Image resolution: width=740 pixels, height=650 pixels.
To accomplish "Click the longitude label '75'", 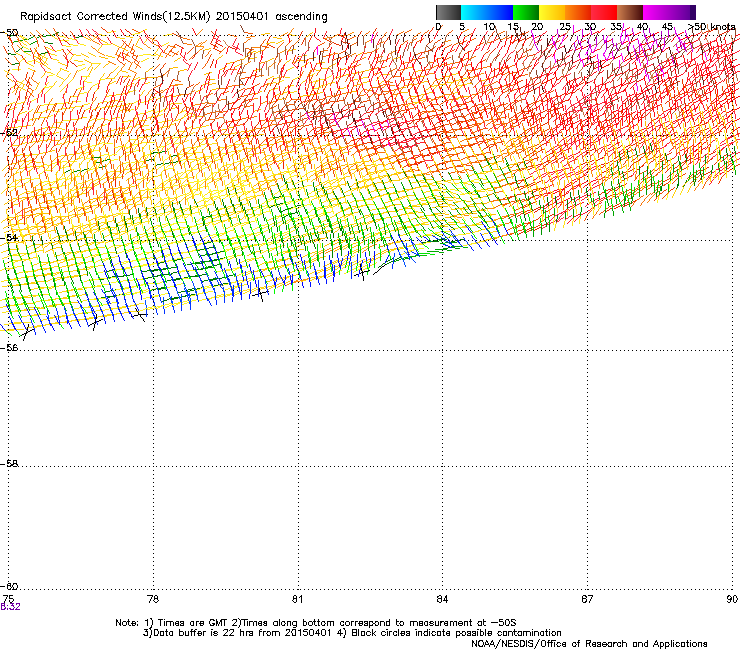I will tap(8, 599).
